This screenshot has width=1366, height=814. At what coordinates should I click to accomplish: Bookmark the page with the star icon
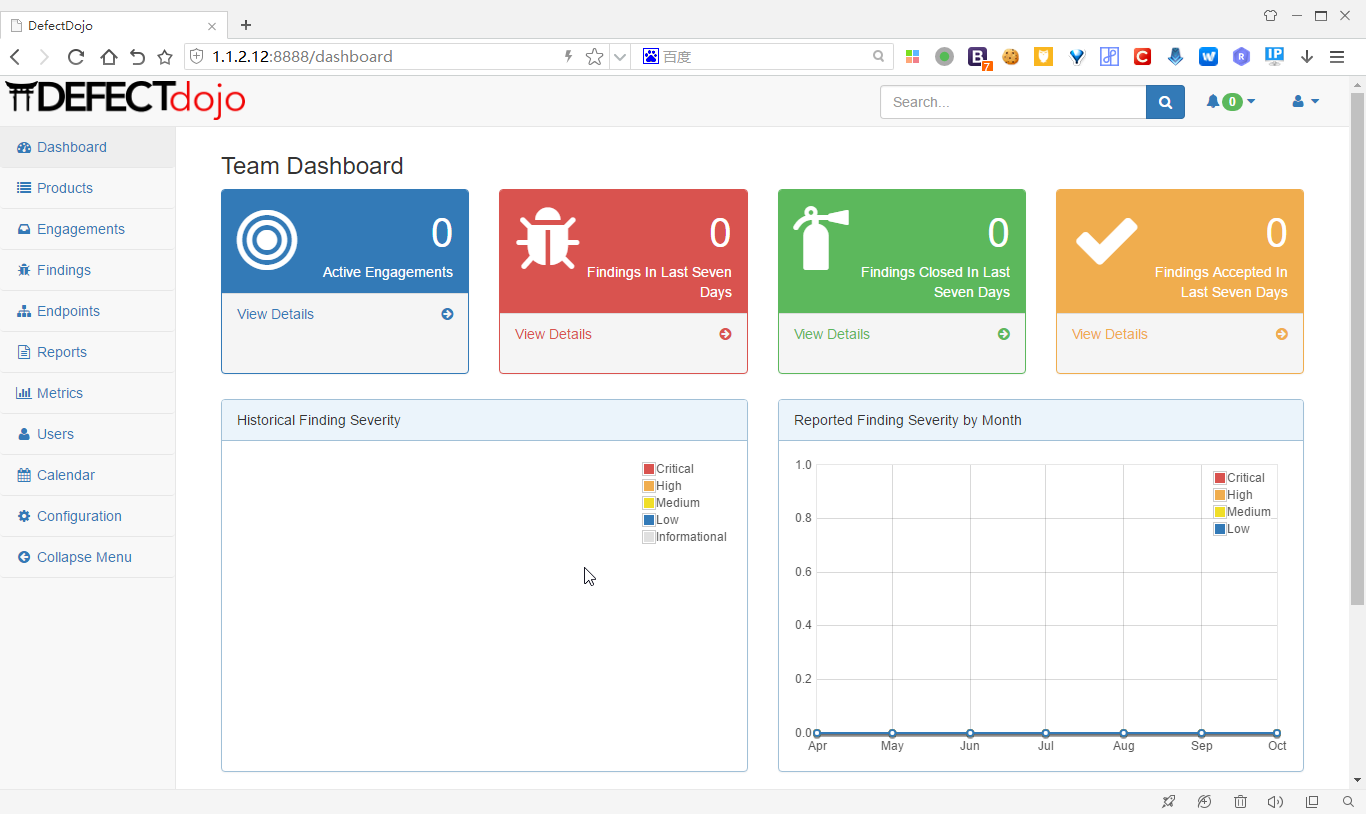point(594,57)
